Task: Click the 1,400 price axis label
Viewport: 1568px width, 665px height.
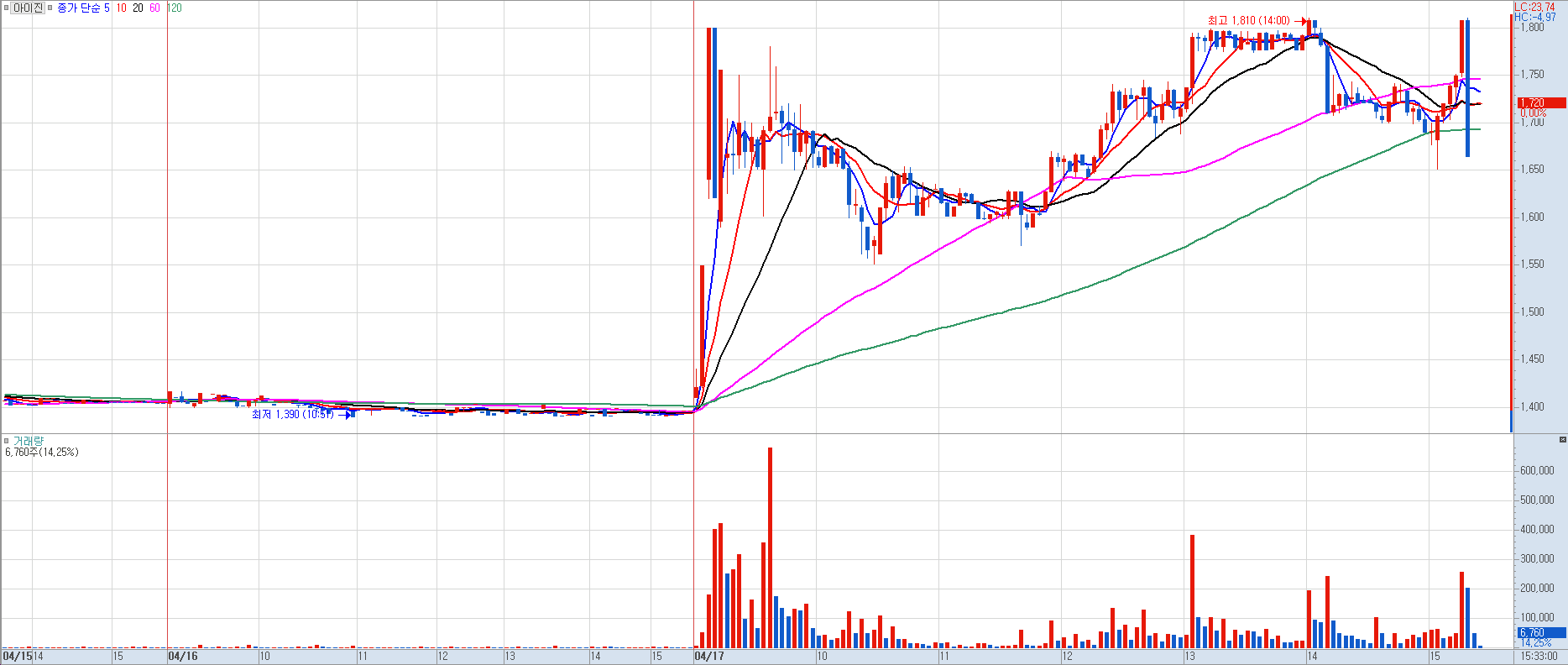Action: tap(1532, 406)
